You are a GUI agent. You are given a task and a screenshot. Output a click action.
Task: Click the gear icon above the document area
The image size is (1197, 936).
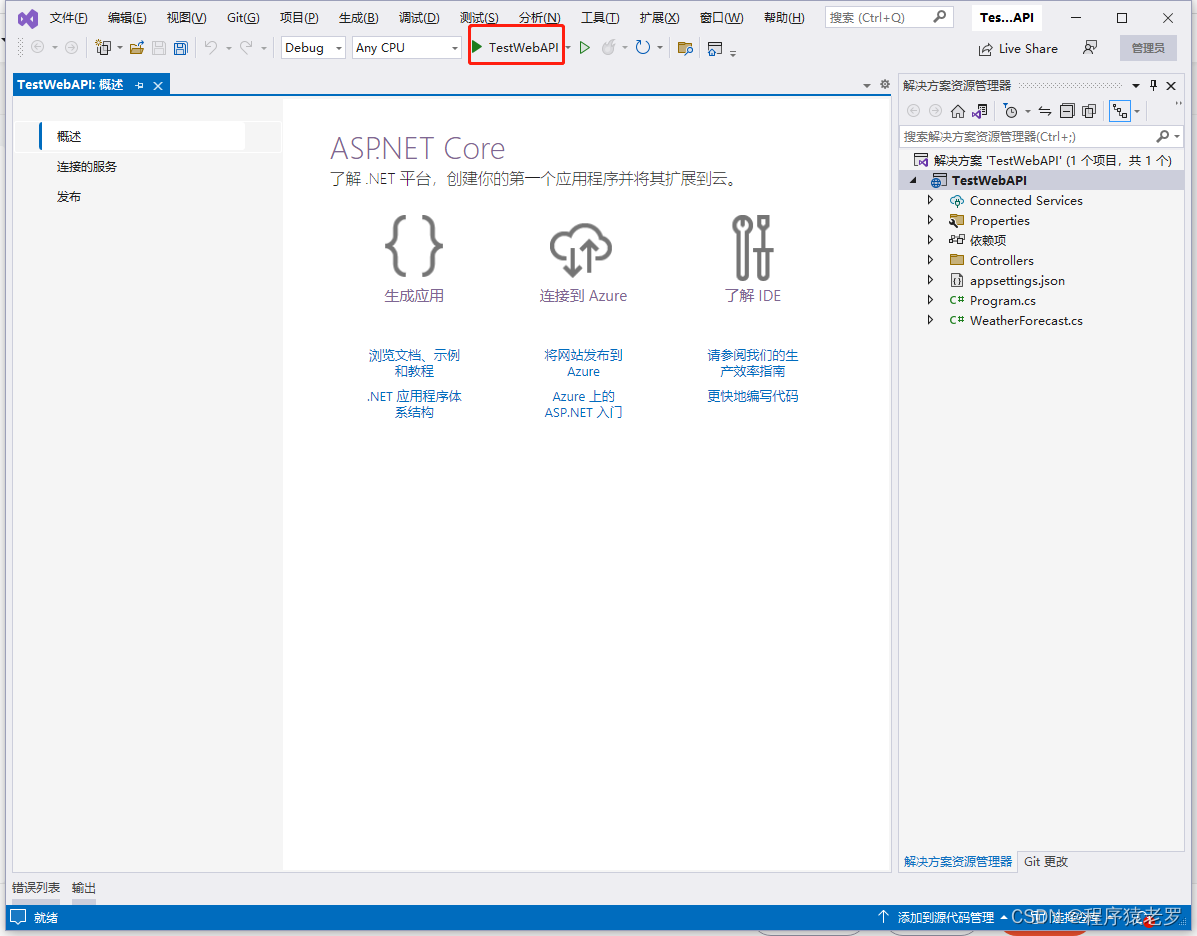pyautogui.click(x=885, y=85)
